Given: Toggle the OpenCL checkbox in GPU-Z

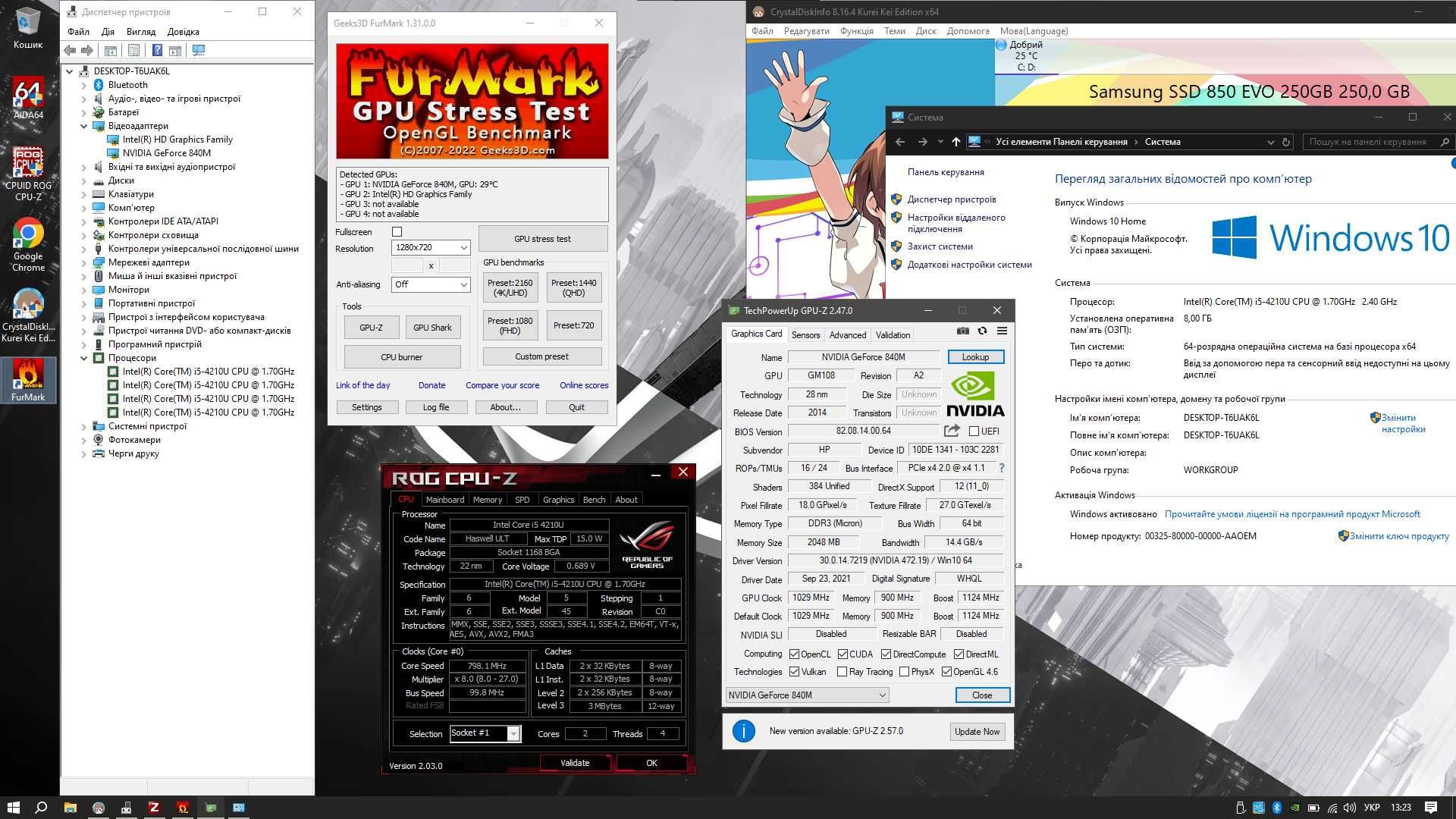Looking at the screenshot, I should (x=794, y=654).
